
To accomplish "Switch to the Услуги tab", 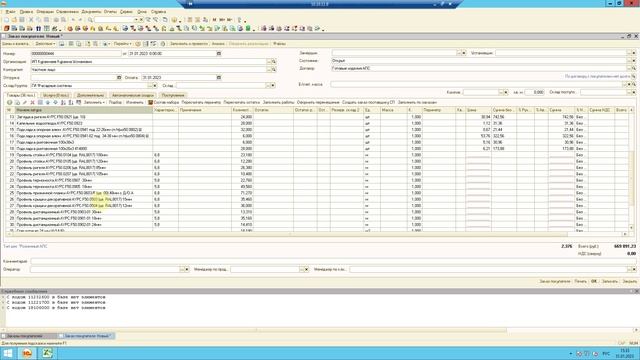I will coord(56,95).
